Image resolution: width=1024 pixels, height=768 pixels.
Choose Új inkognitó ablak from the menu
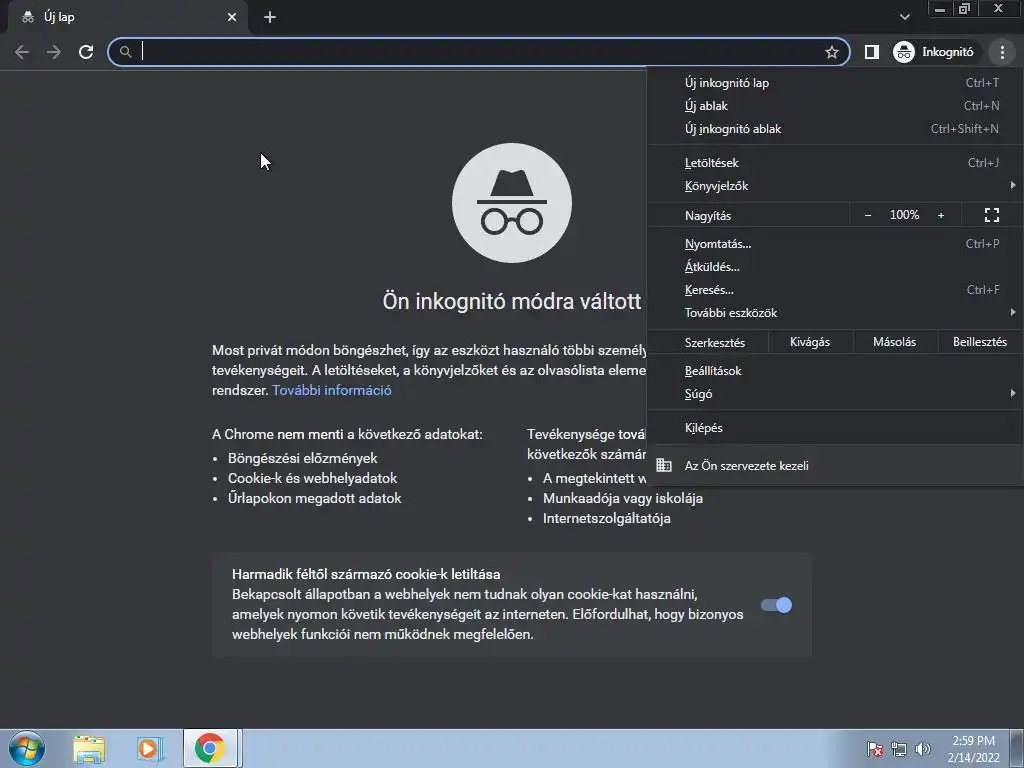[x=835, y=129]
